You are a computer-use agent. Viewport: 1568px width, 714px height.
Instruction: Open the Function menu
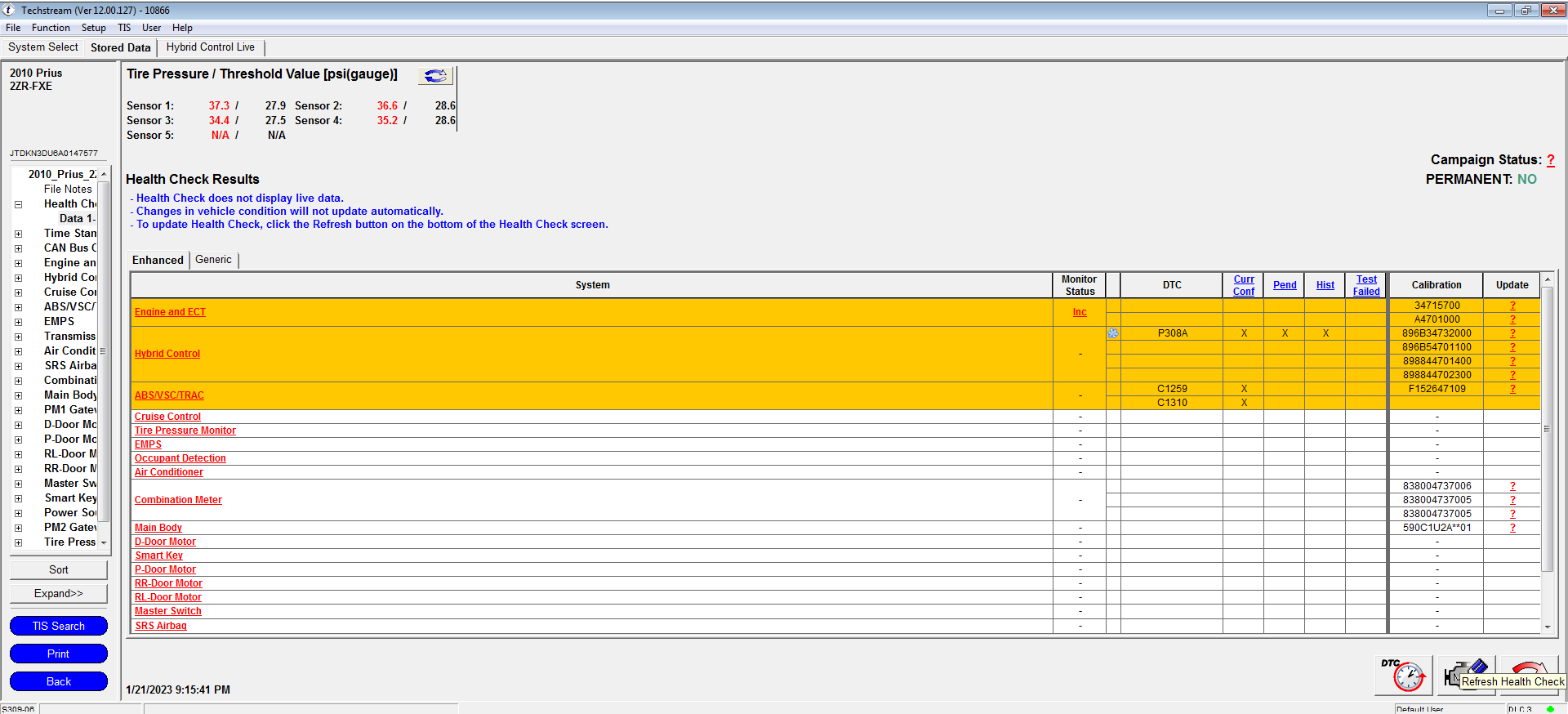(51, 28)
